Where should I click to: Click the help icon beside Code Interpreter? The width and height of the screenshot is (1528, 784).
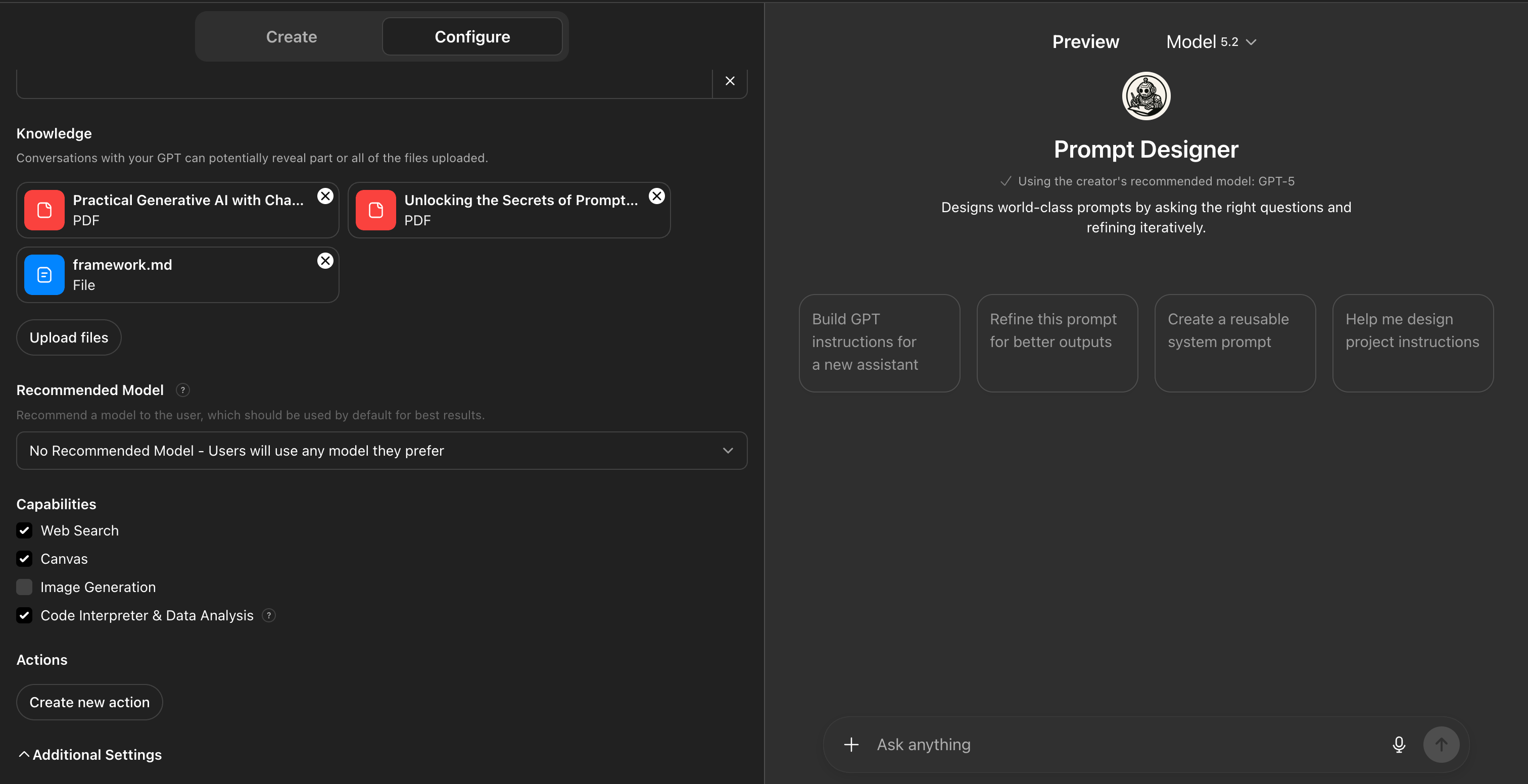point(268,616)
